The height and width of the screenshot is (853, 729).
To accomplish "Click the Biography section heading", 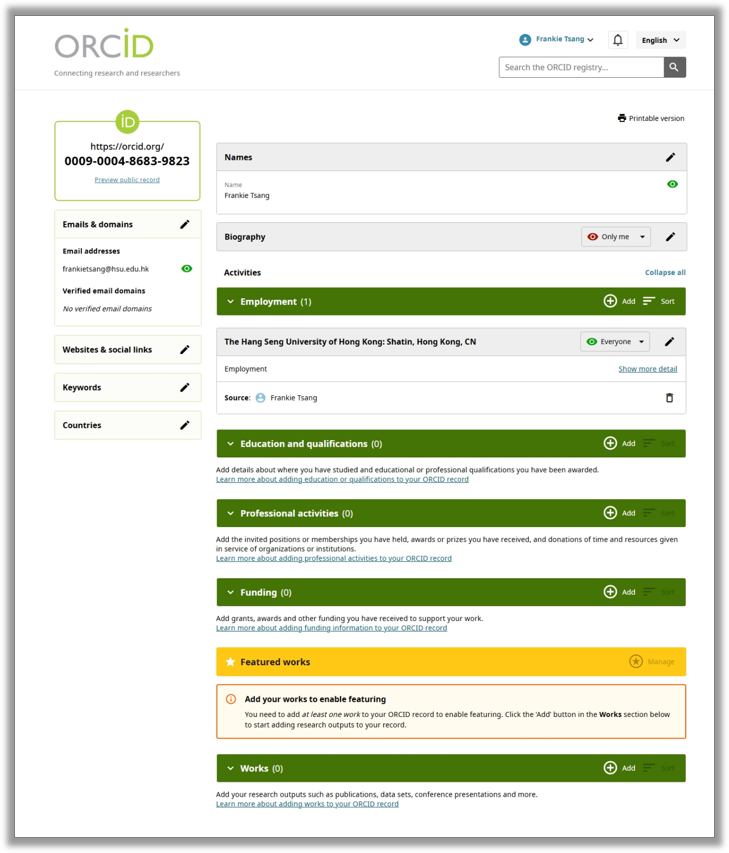I will pos(245,237).
